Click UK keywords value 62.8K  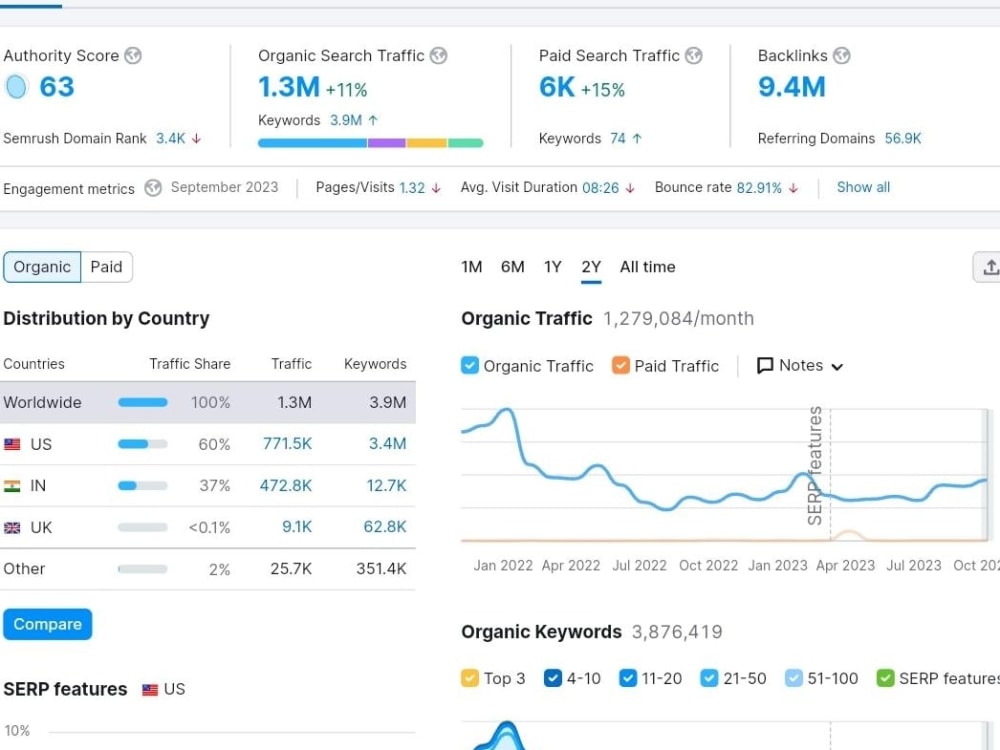click(x=385, y=527)
